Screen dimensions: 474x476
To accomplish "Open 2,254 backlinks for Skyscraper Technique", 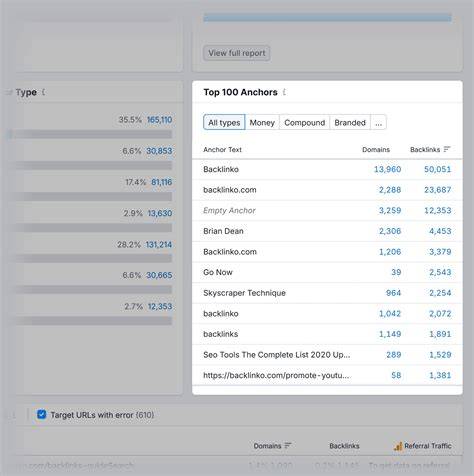I will [x=440, y=293].
